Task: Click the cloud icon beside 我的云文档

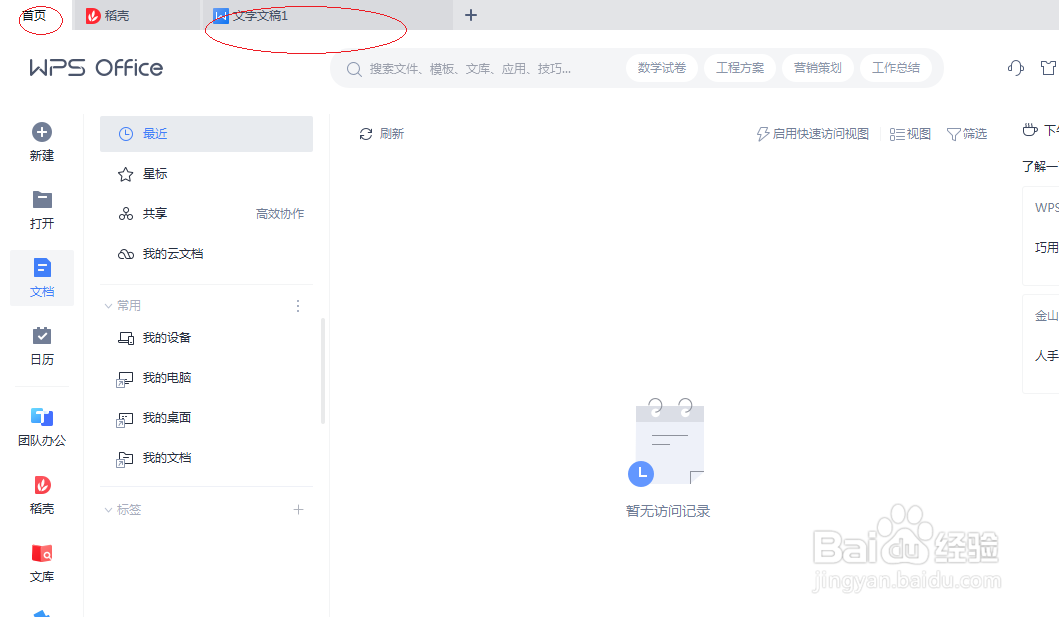Action: [126, 254]
